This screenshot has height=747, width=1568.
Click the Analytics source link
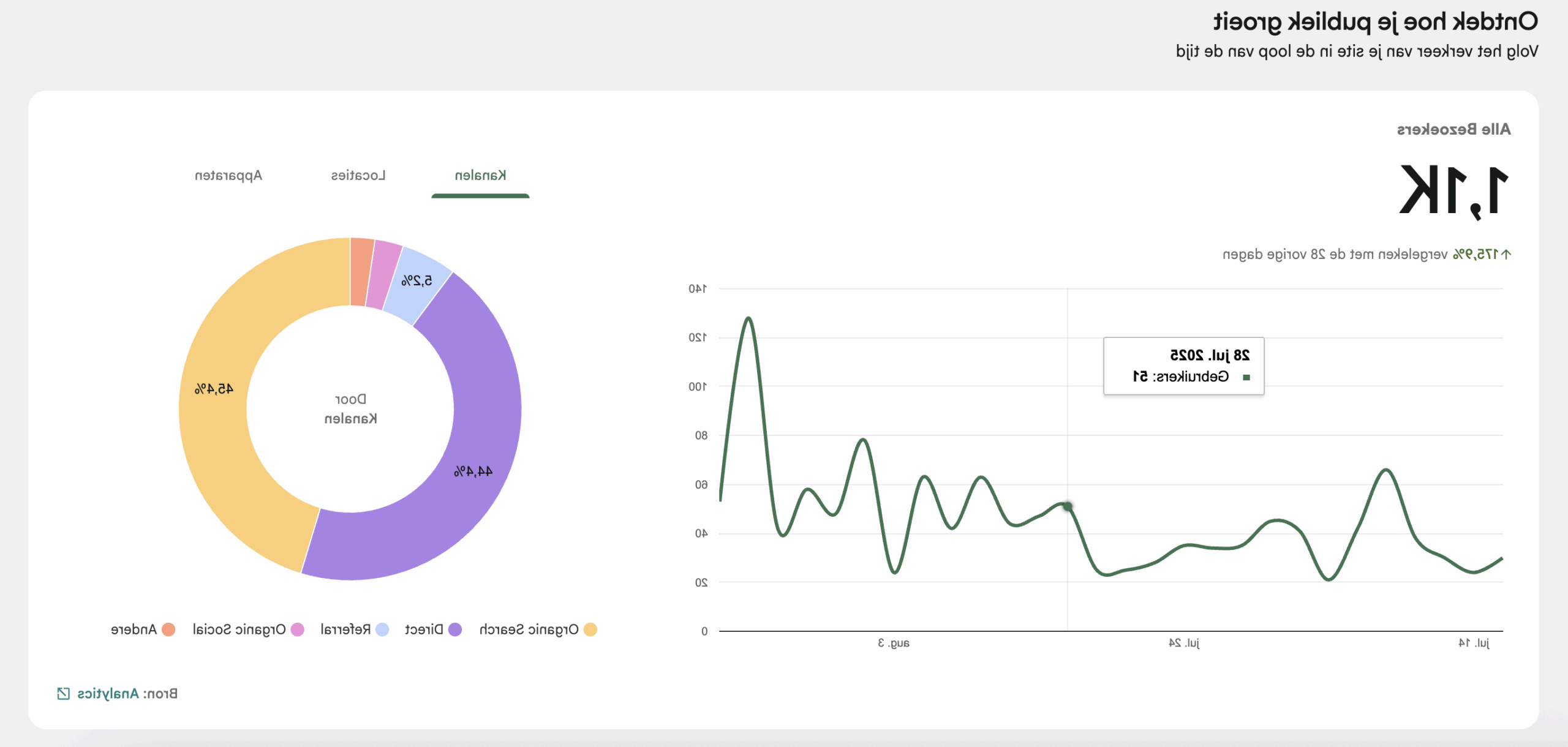coord(108,693)
